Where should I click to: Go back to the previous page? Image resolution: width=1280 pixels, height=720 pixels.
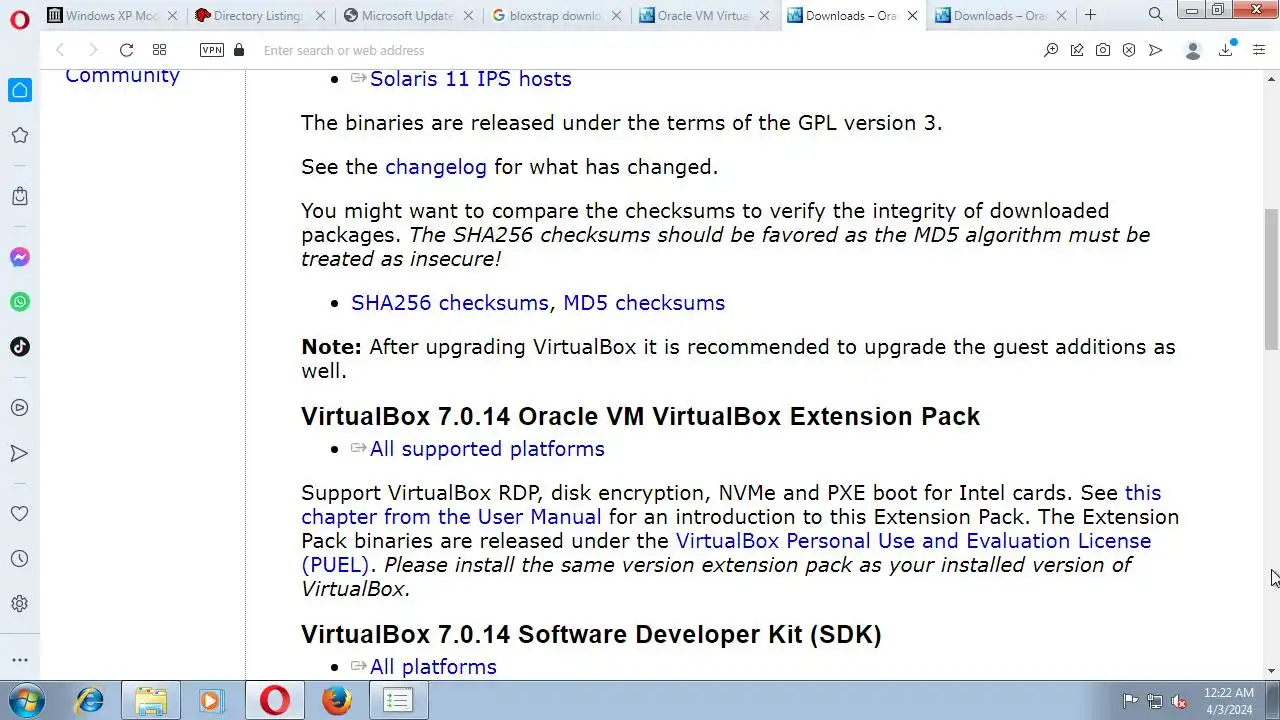[x=60, y=50]
